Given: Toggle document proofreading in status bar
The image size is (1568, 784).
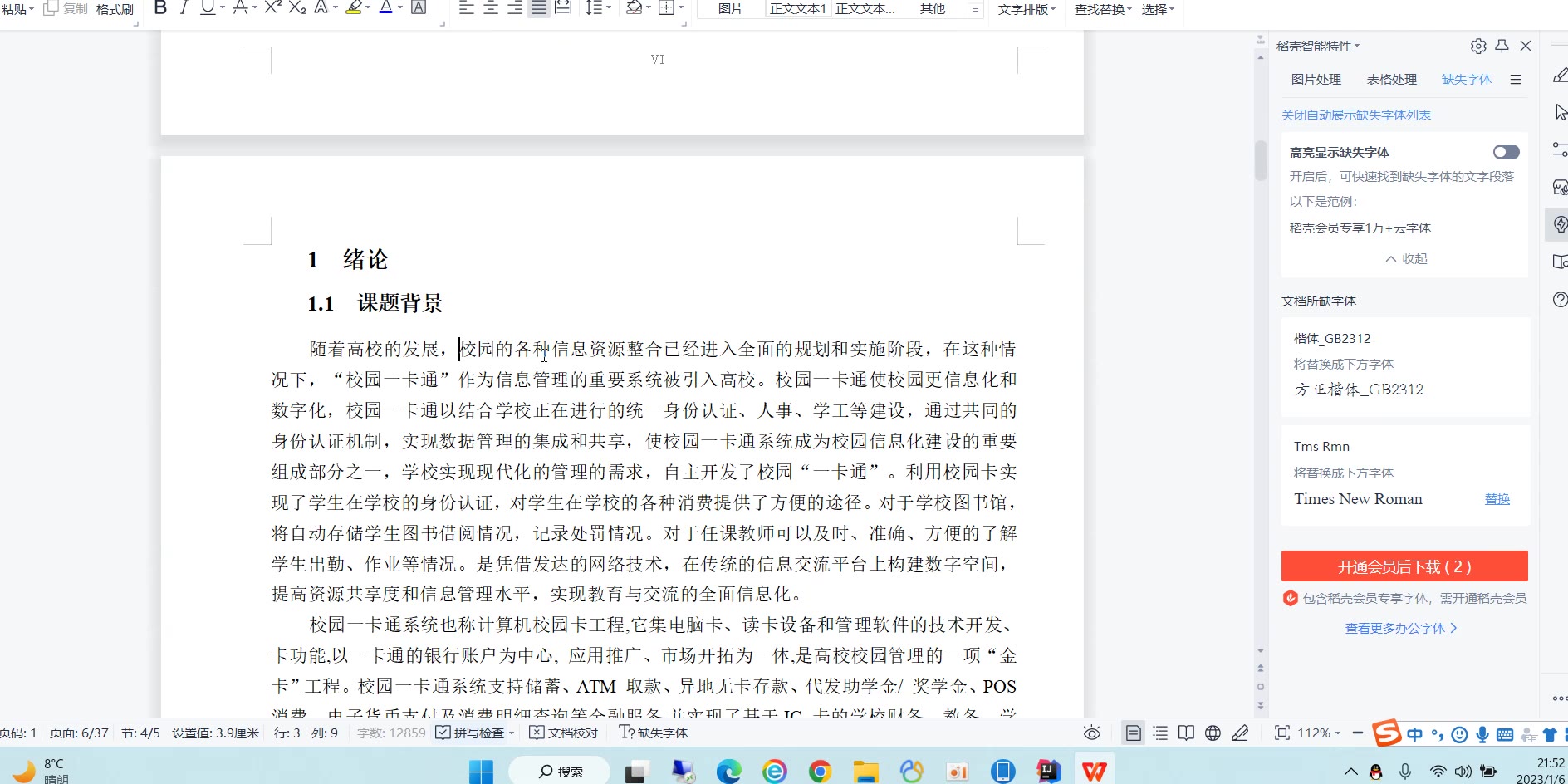Looking at the screenshot, I should pyautogui.click(x=564, y=733).
